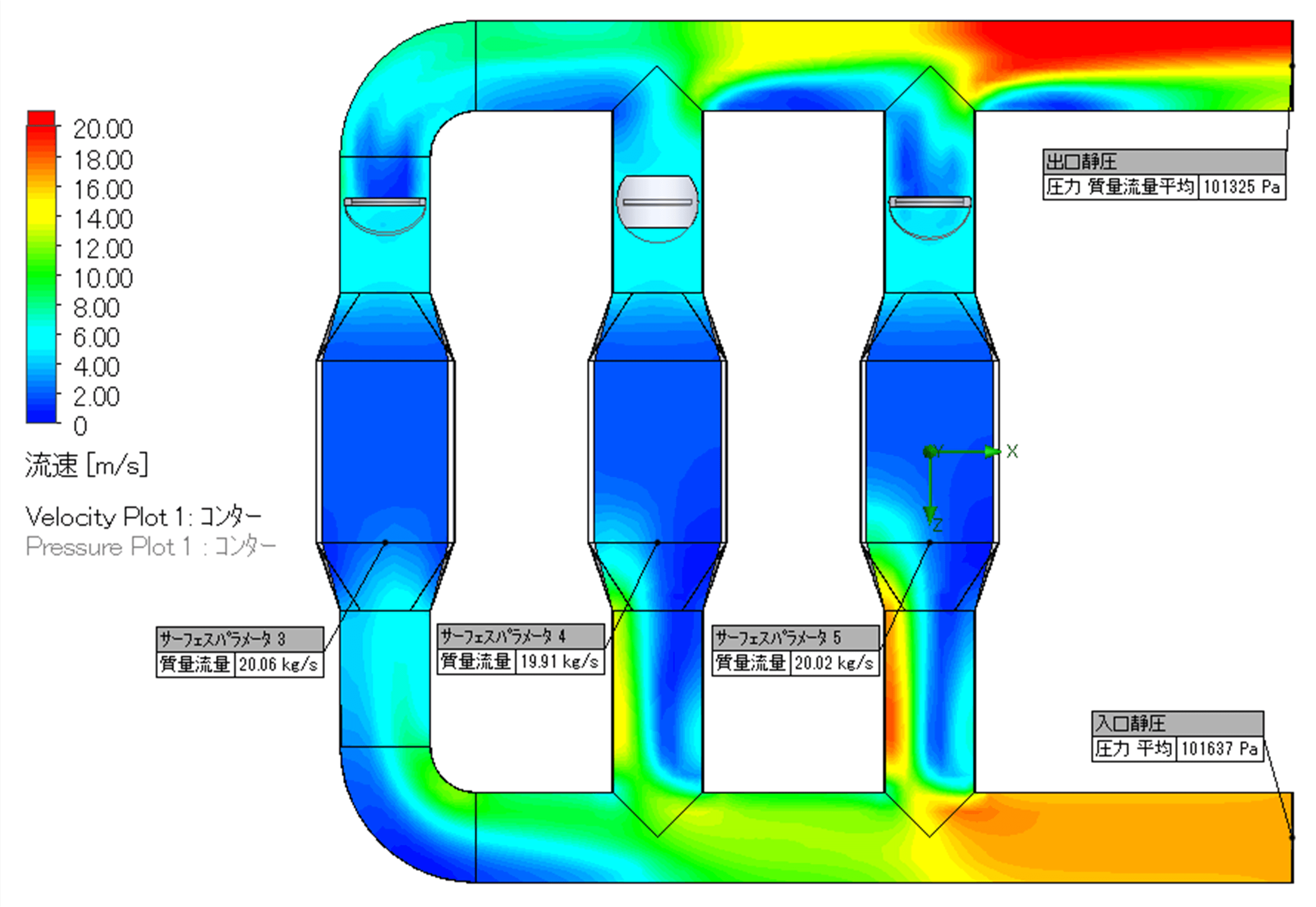Select the 101325 Pa outlet pressure value
Image resolution: width=1316 pixels, height=907 pixels.
point(1242,187)
